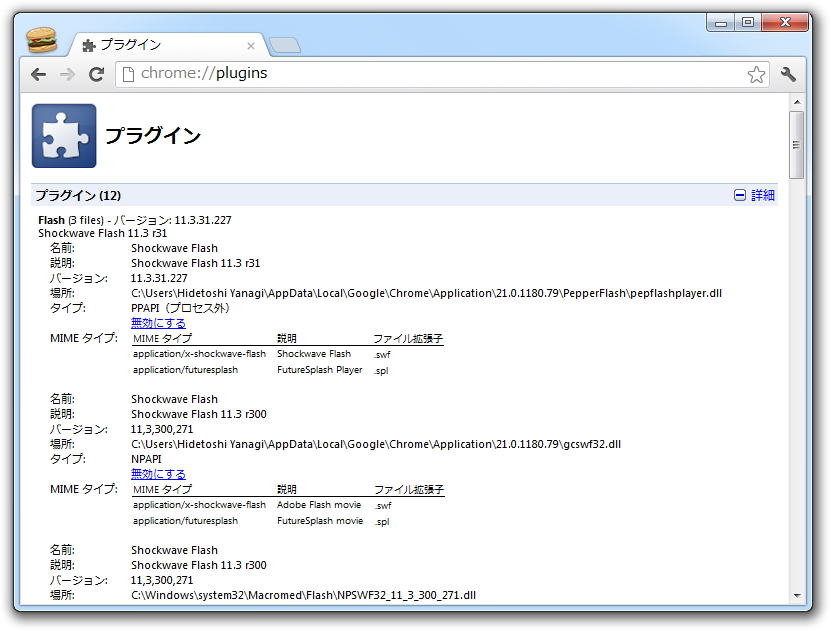
Task: Close the プラグイン tab
Action: tap(252, 45)
